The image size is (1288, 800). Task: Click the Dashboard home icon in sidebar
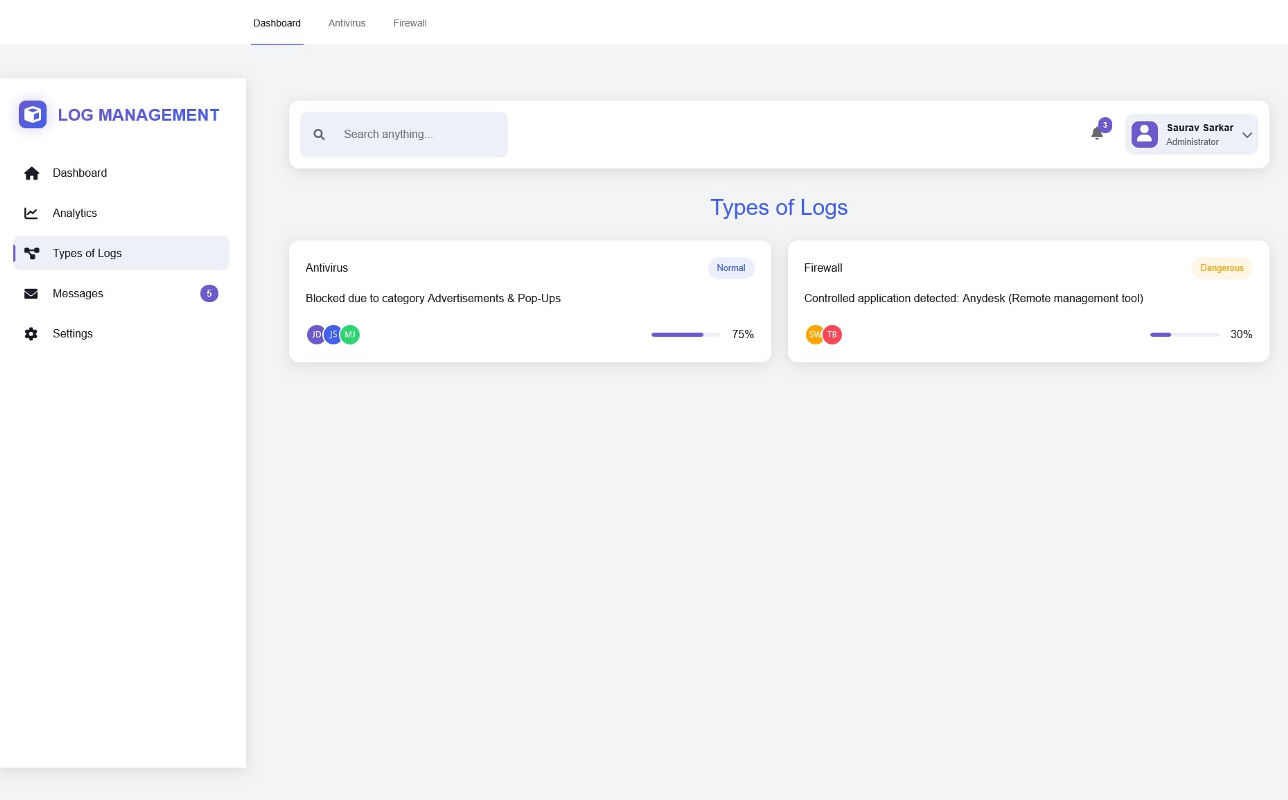click(x=31, y=173)
